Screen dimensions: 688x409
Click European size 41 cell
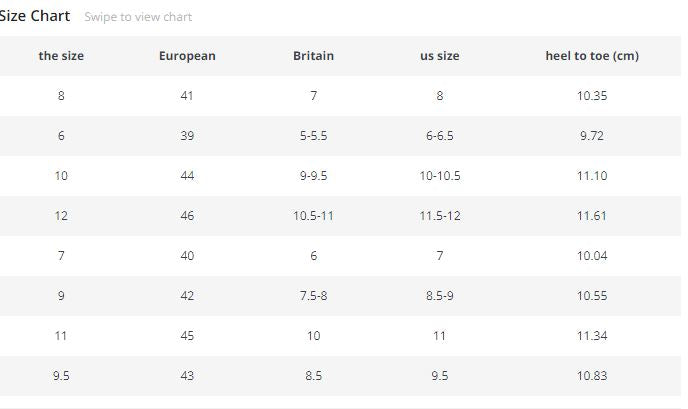(187, 96)
